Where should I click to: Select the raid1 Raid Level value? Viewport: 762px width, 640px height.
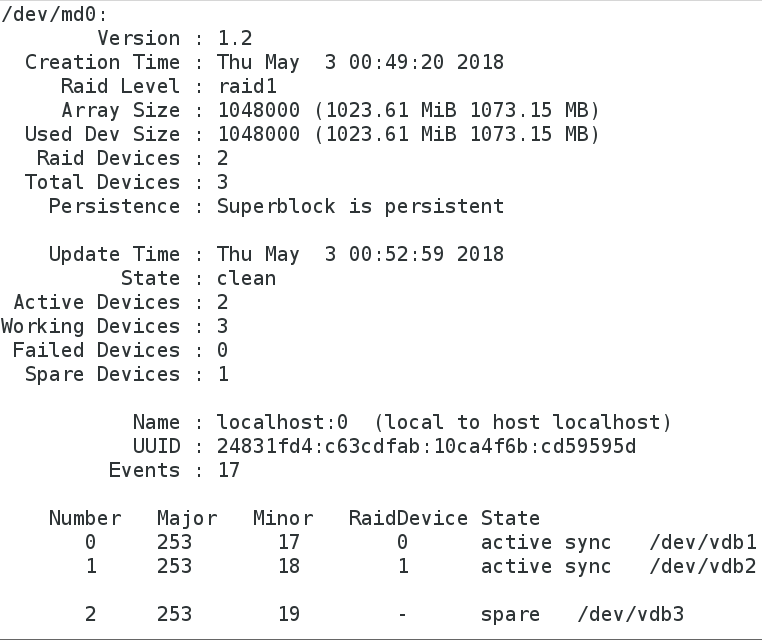tap(247, 86)
